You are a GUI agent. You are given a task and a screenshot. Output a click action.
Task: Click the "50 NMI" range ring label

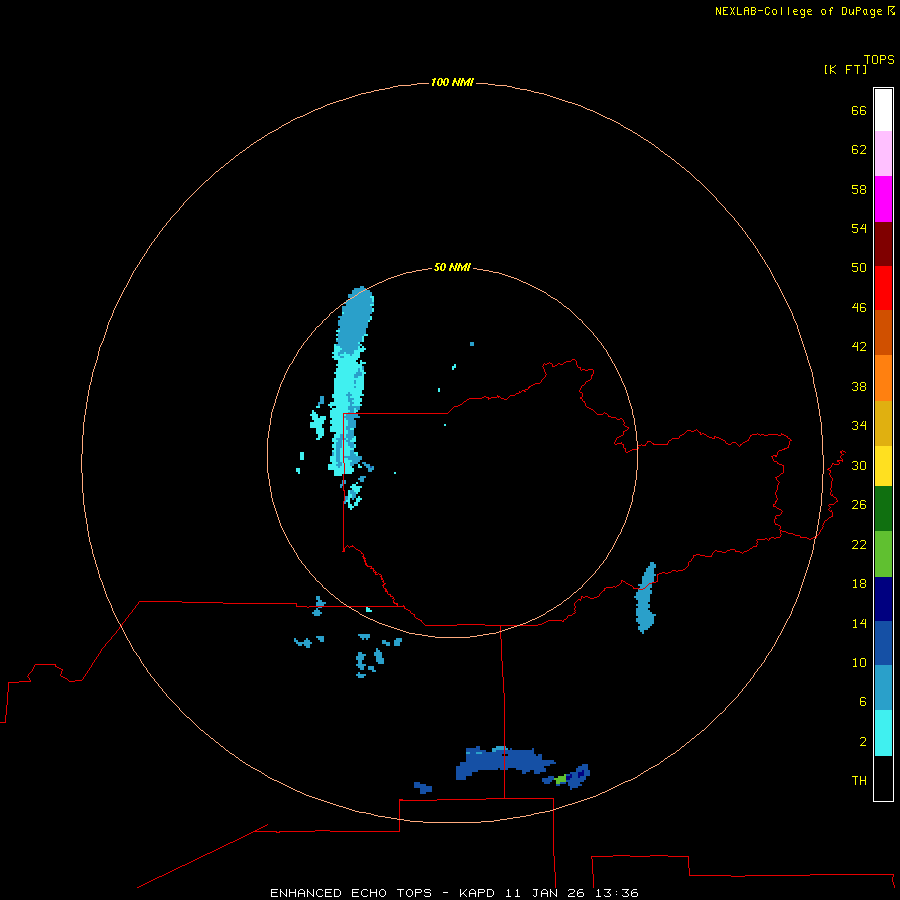coord(452,267)
